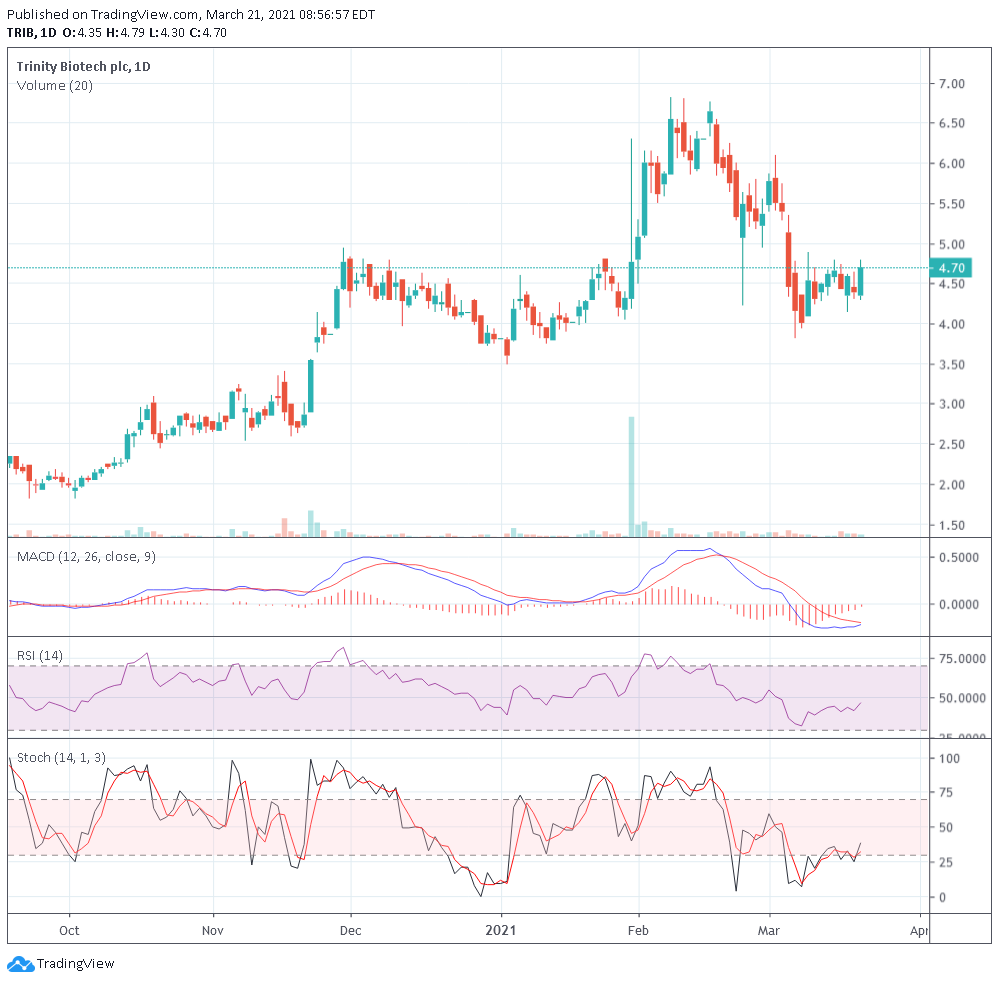Click the RSI 75.0000 axis value
Viewport: 999px width, 984px height.
962,658
